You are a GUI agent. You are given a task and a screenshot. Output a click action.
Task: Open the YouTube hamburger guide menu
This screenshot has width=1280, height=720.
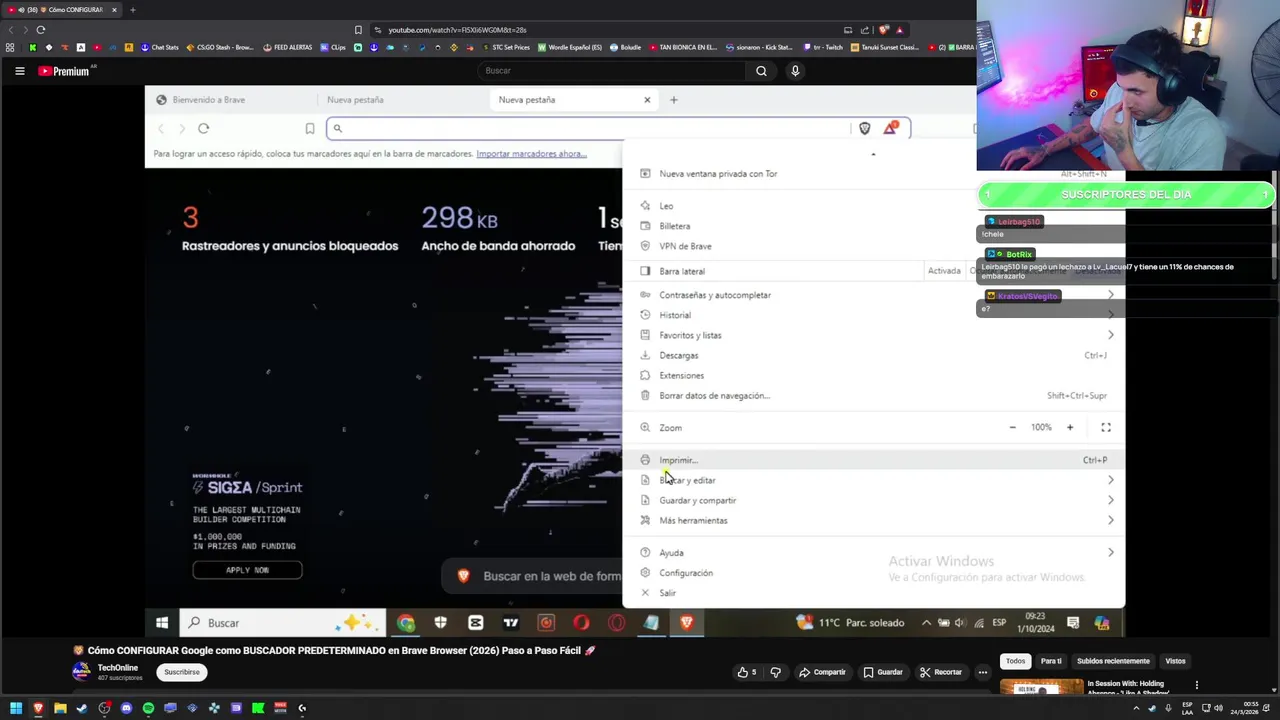[x=19, y=71]
